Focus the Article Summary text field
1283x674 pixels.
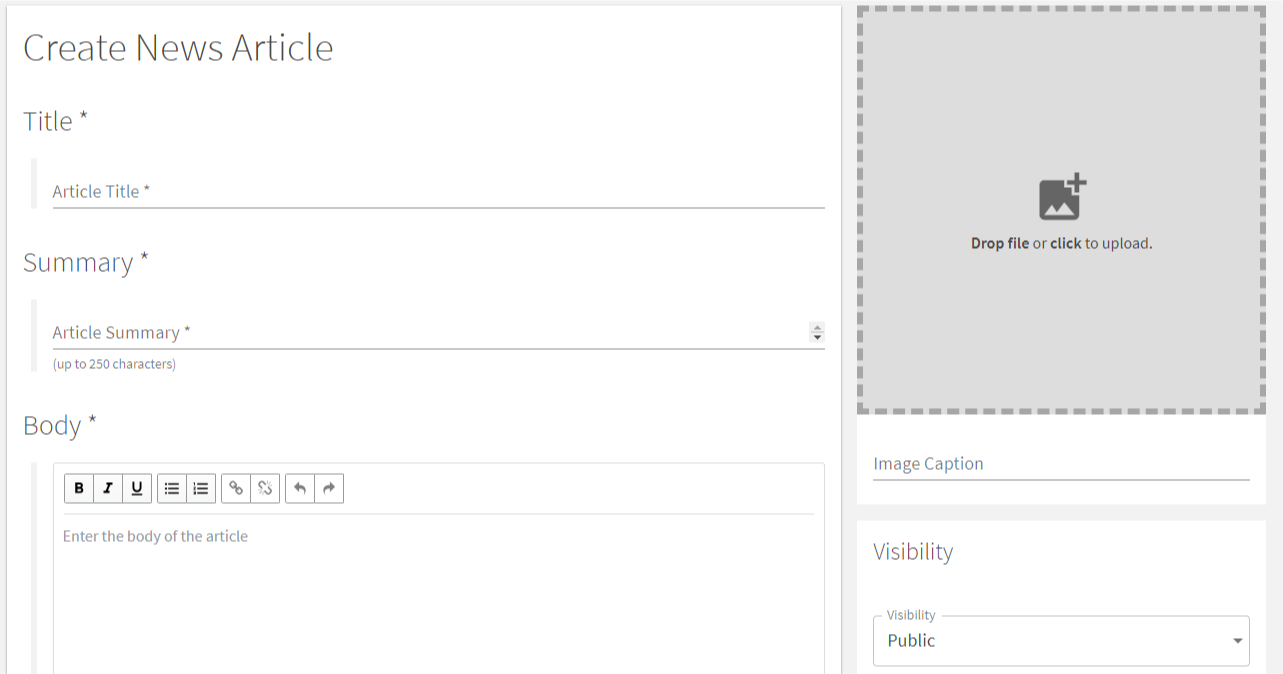430,332
